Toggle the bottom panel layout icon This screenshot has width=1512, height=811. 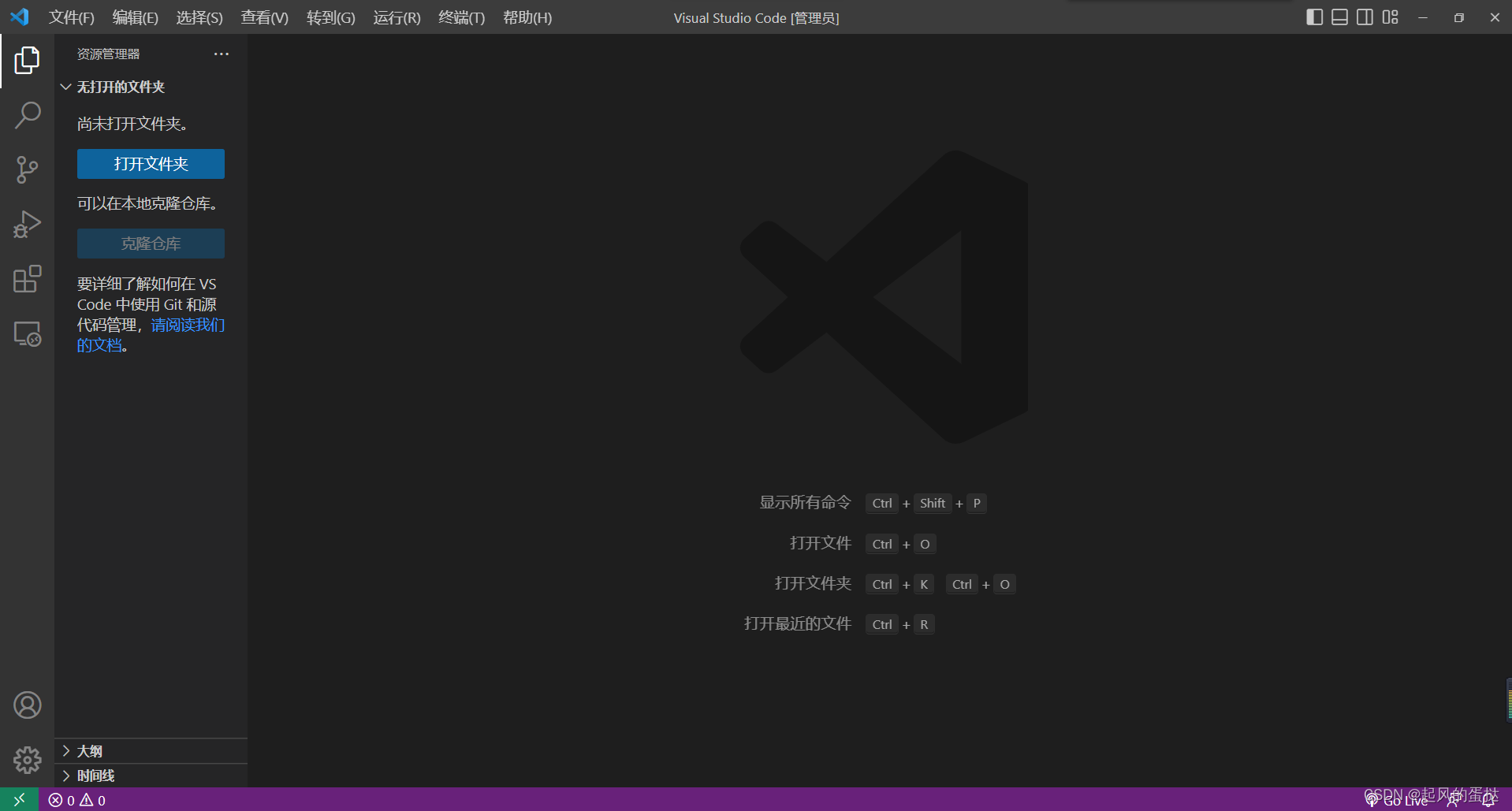[x=1339, y=17]
